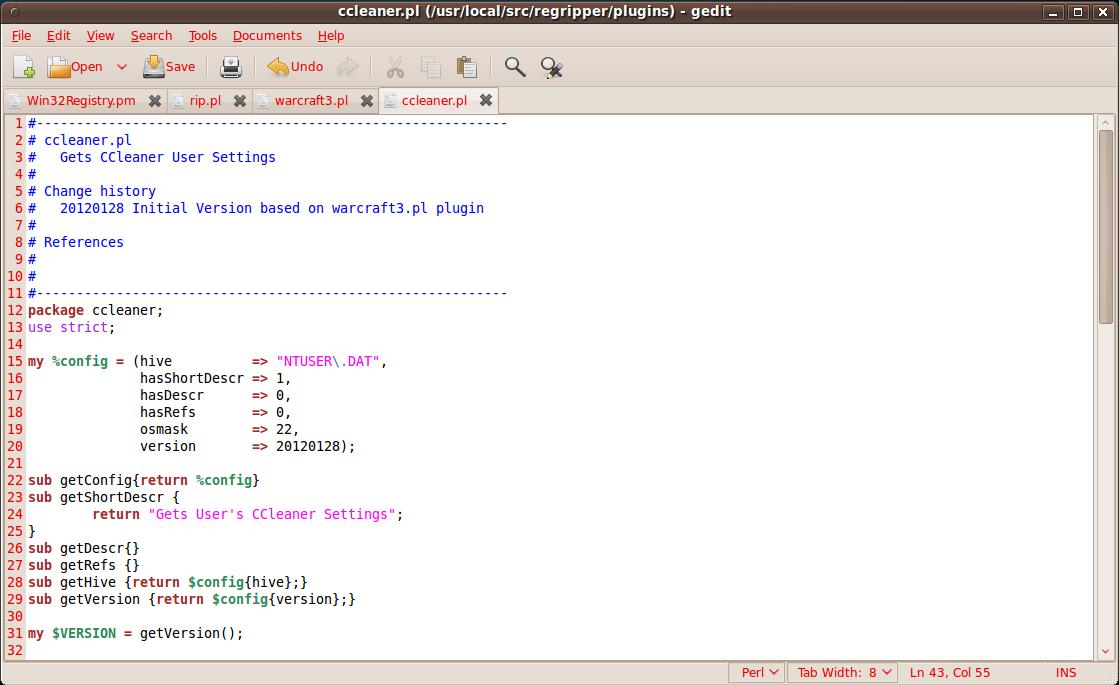Viewport: 1119px width, 685px height.
Task: Maximize the gedit window
Action: point(1078,12)
